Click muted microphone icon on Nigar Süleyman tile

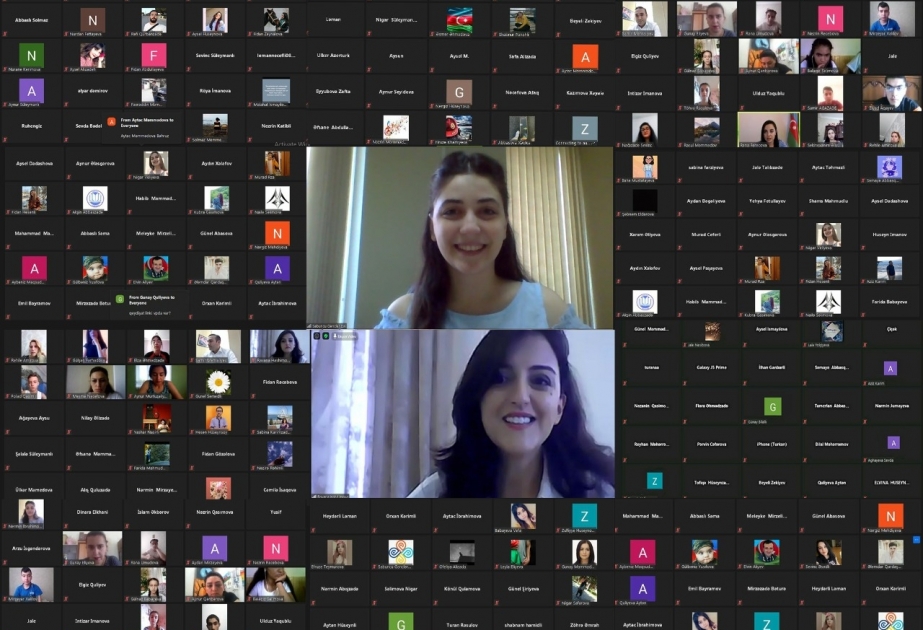[x=369, y=34]
